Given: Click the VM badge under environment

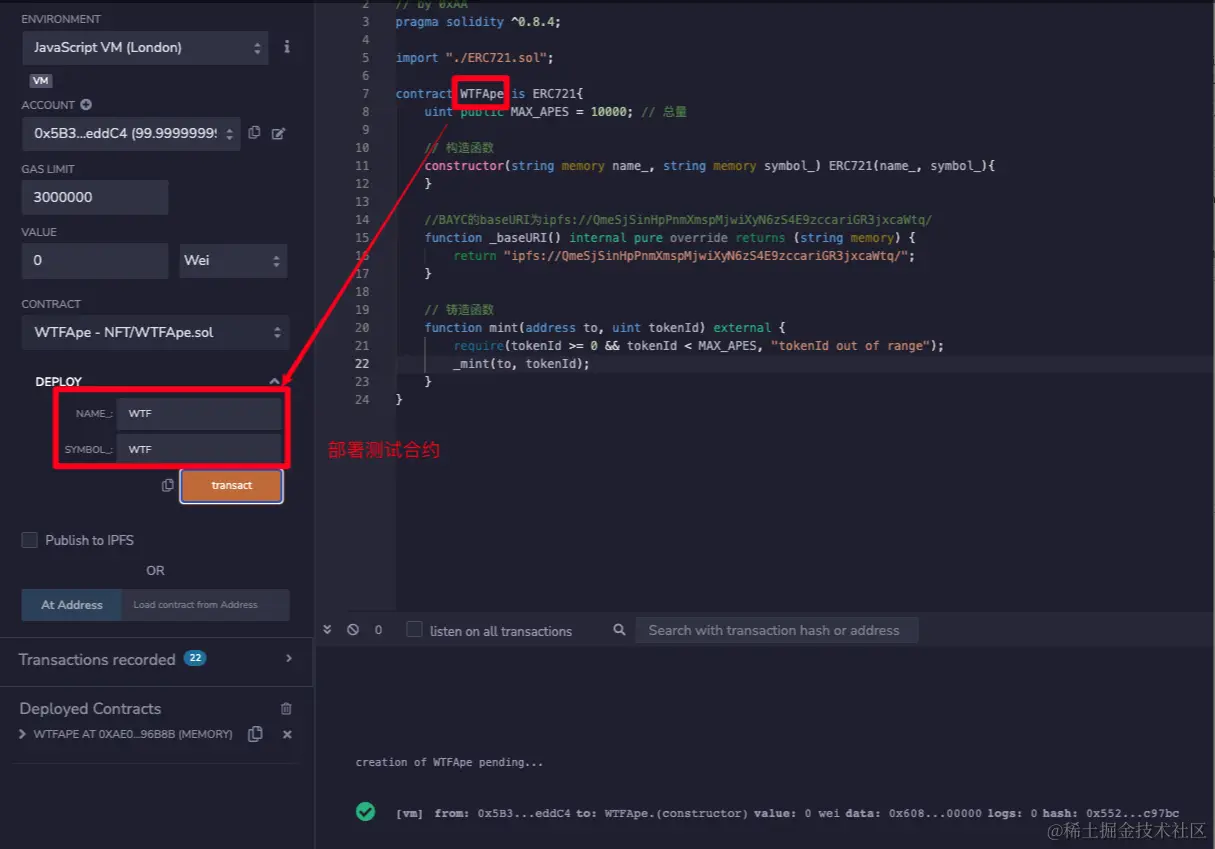Looking at the screenshot, I should point(41,80).
